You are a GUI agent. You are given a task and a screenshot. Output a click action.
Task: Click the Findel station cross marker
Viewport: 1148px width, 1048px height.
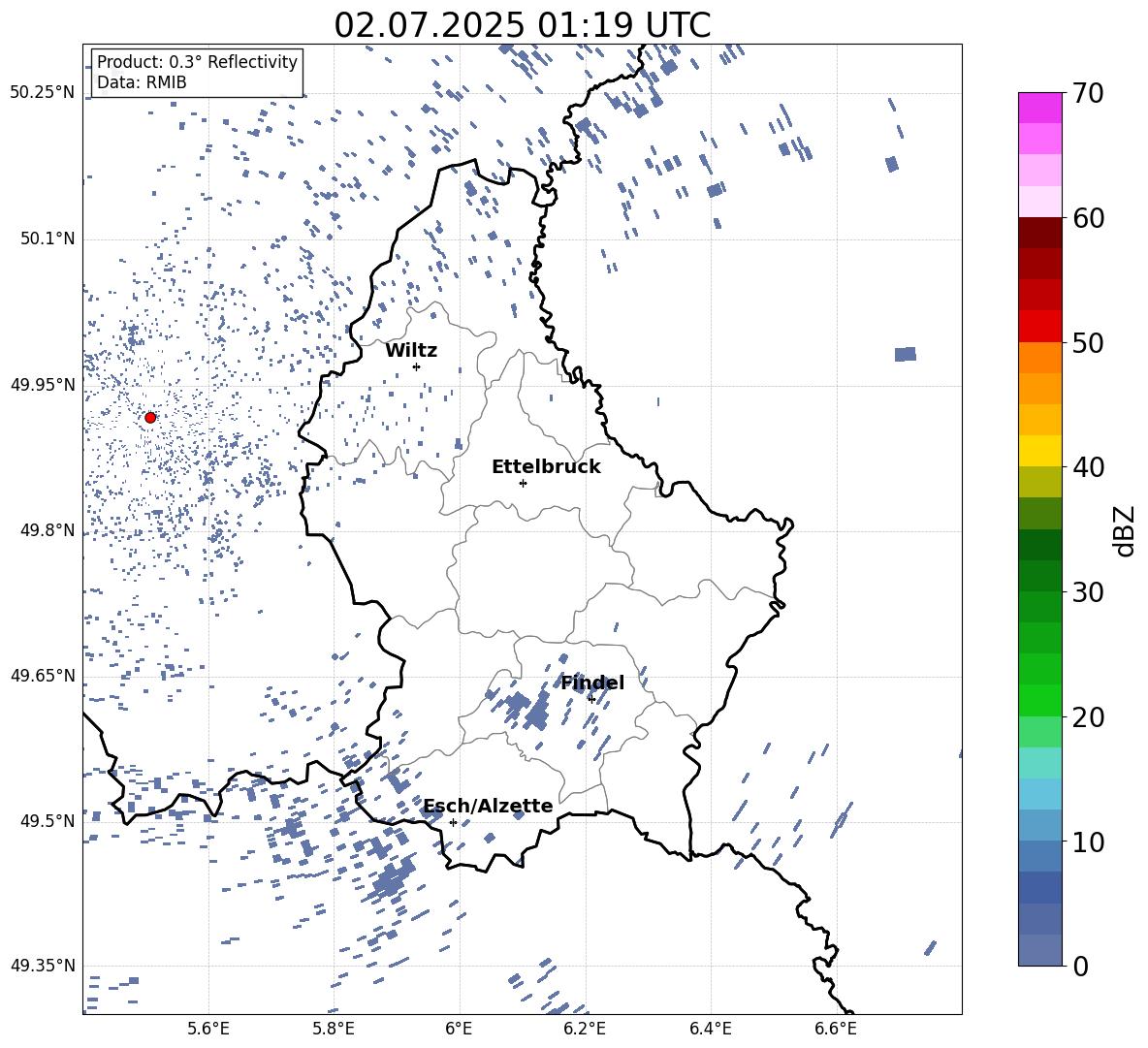click(x=591, y=699)
